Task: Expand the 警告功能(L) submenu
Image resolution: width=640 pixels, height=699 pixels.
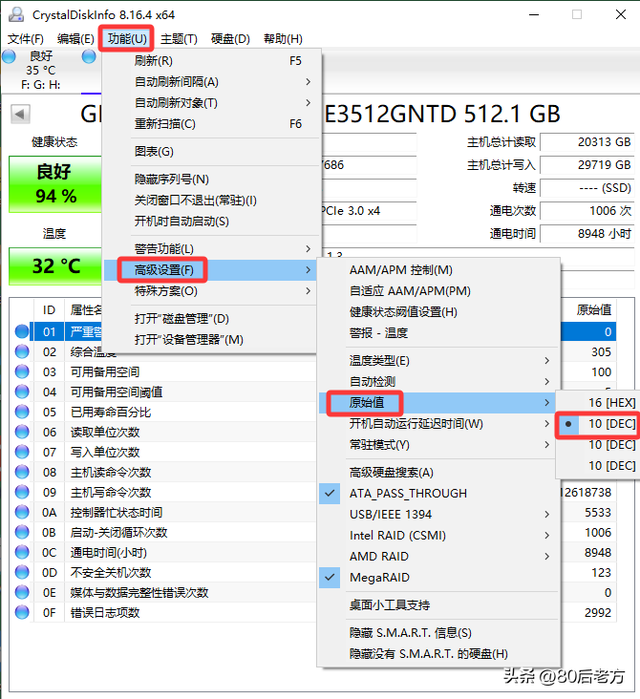Action: [210, 249]
